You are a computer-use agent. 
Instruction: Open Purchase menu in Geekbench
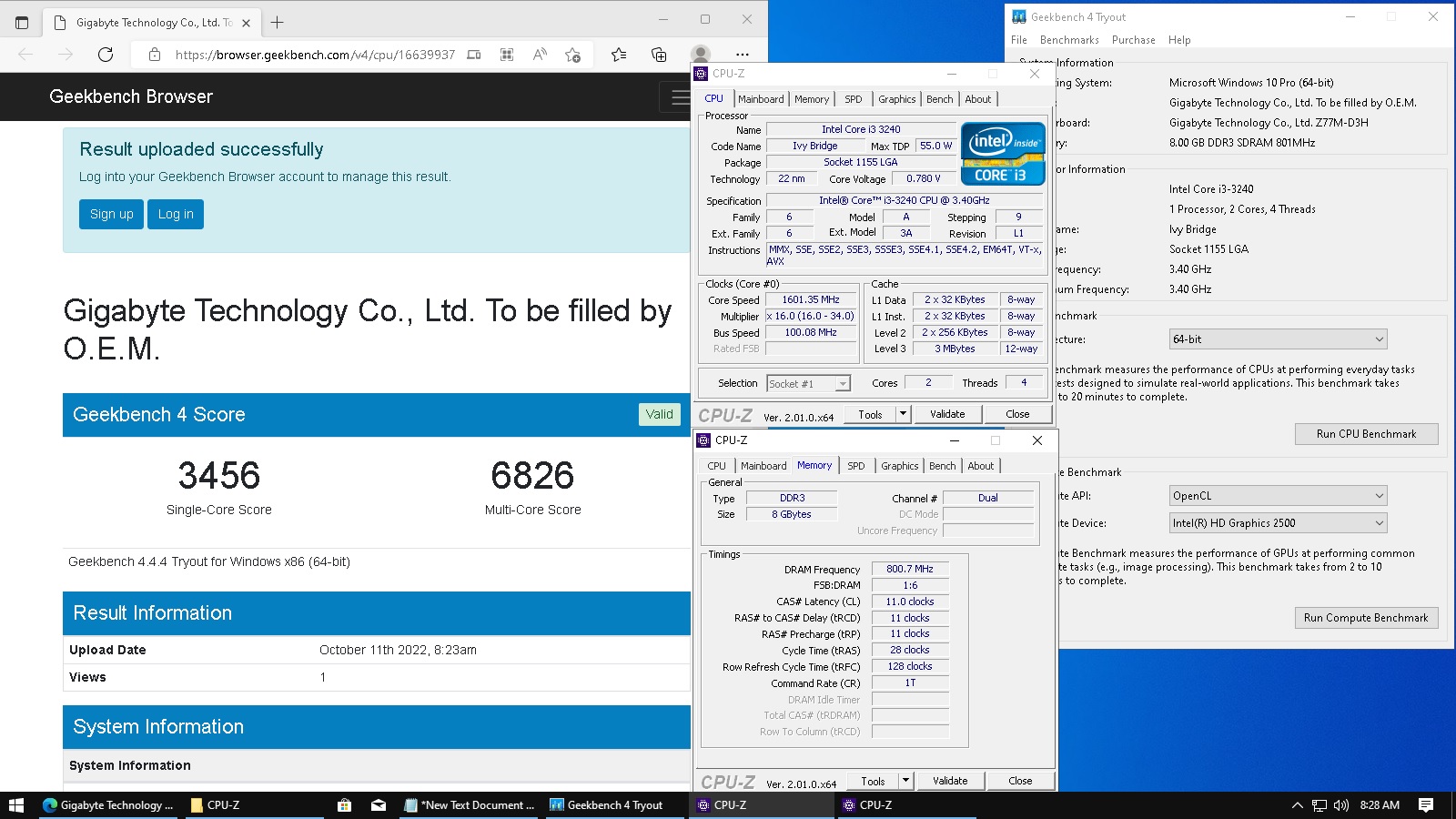click(1134, 40)
